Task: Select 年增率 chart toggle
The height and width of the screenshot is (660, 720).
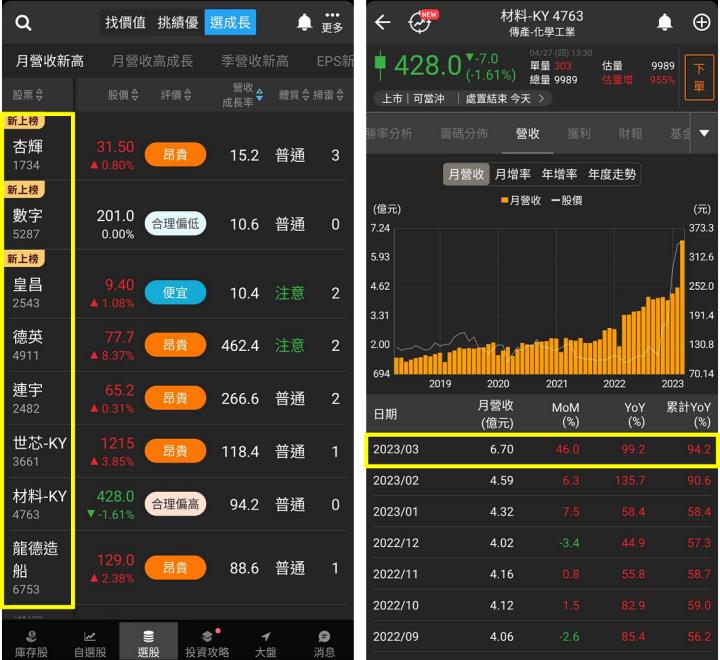Action: pyautogui.click(x=559, y=174)
